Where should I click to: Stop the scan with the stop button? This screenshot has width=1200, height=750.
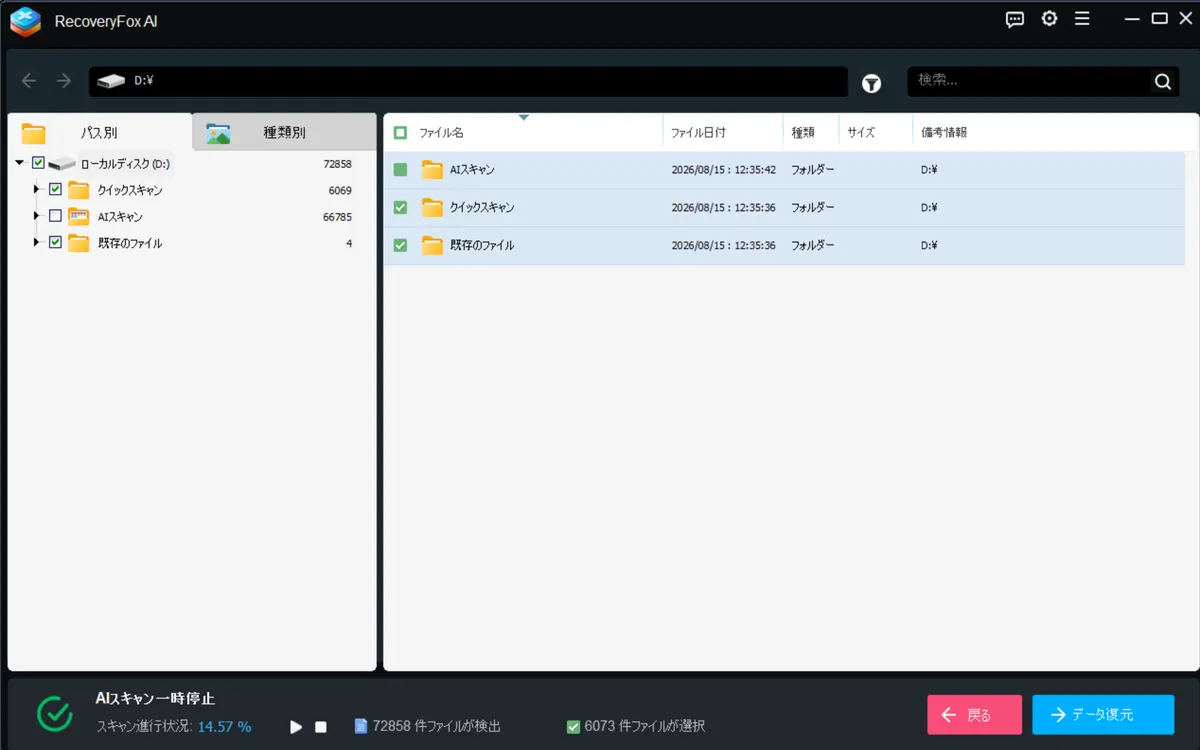(321, 727)
